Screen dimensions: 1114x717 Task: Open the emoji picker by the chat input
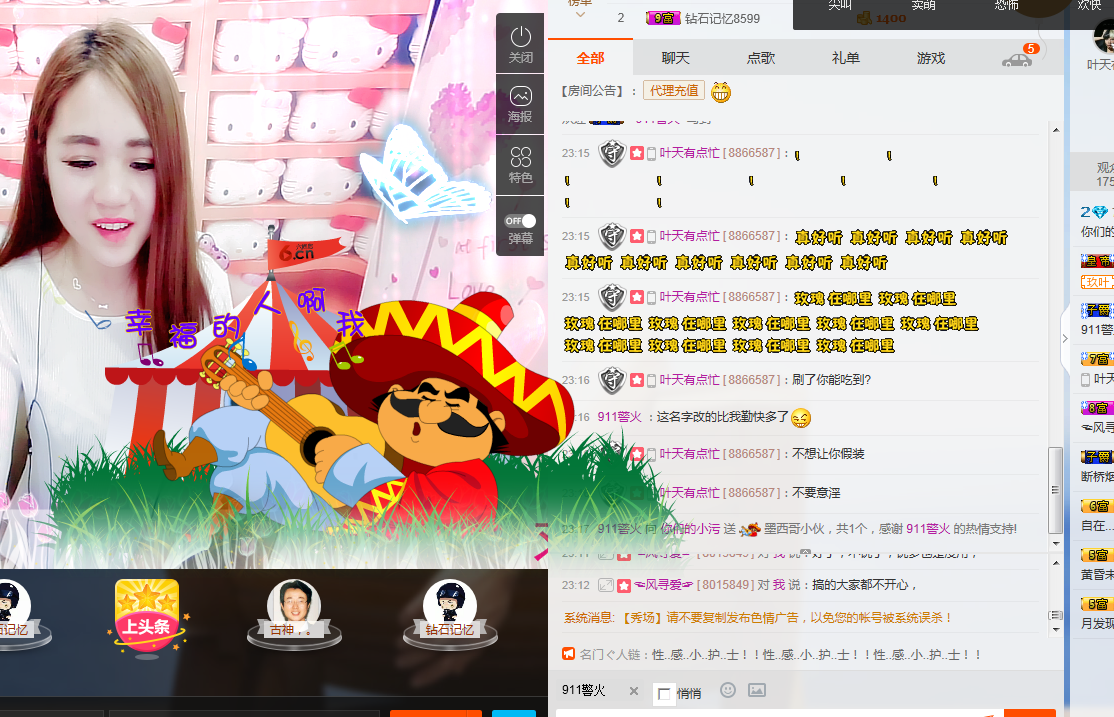click(x=728, y=689)
